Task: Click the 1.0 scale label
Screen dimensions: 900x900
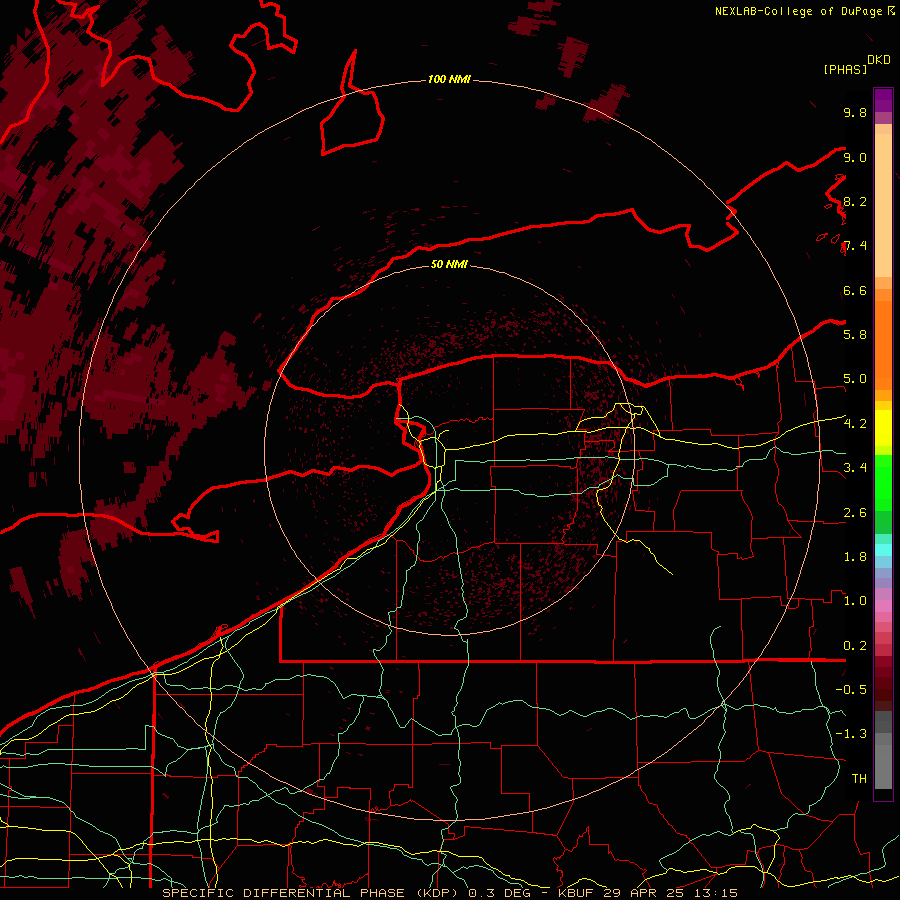Action: click(x=855, y=600)
